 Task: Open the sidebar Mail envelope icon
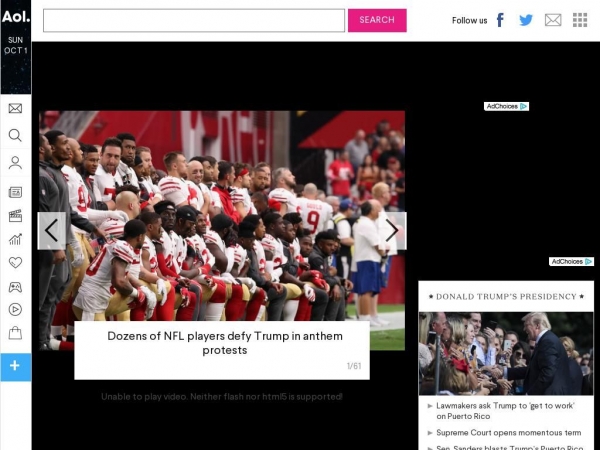15,109
